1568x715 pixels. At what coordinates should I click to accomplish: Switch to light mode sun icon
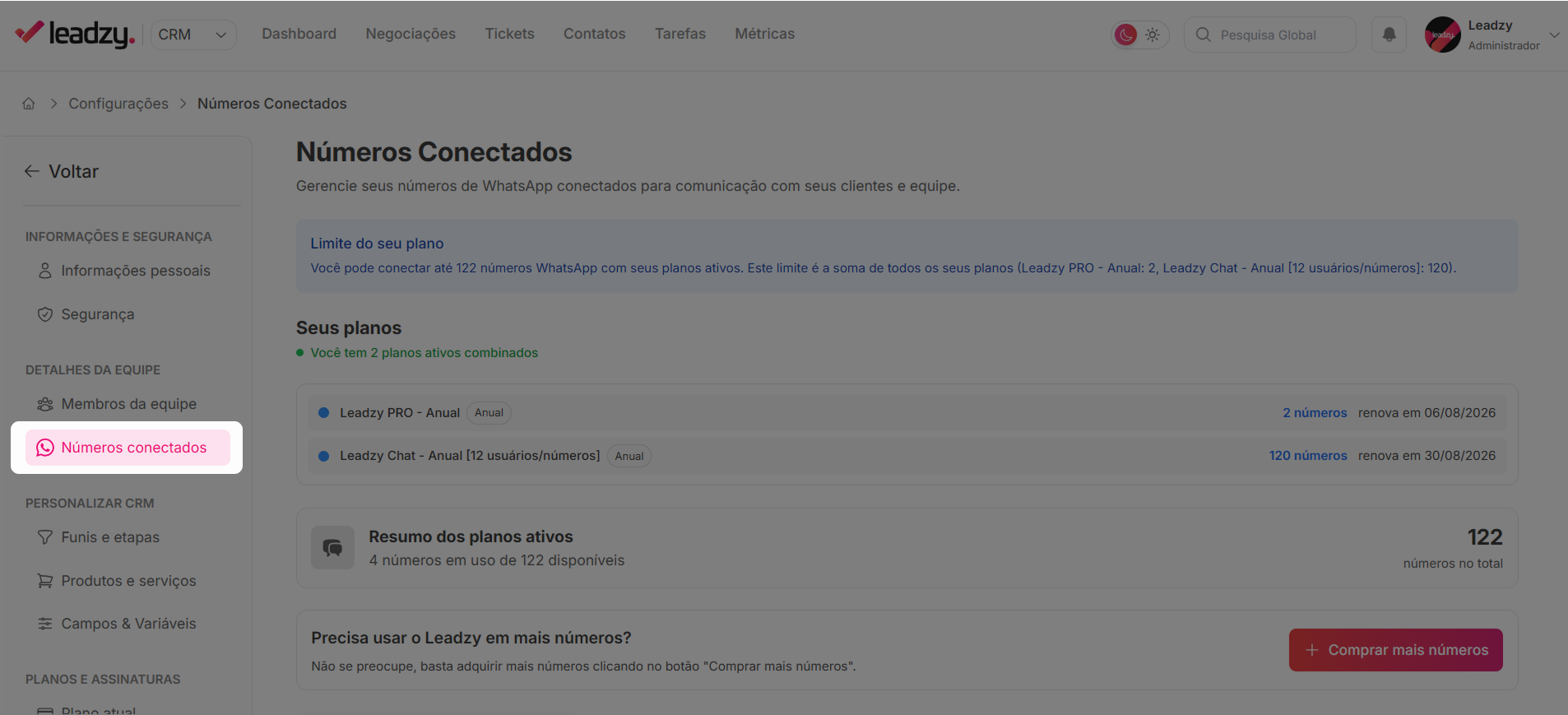pos(1153,35)
